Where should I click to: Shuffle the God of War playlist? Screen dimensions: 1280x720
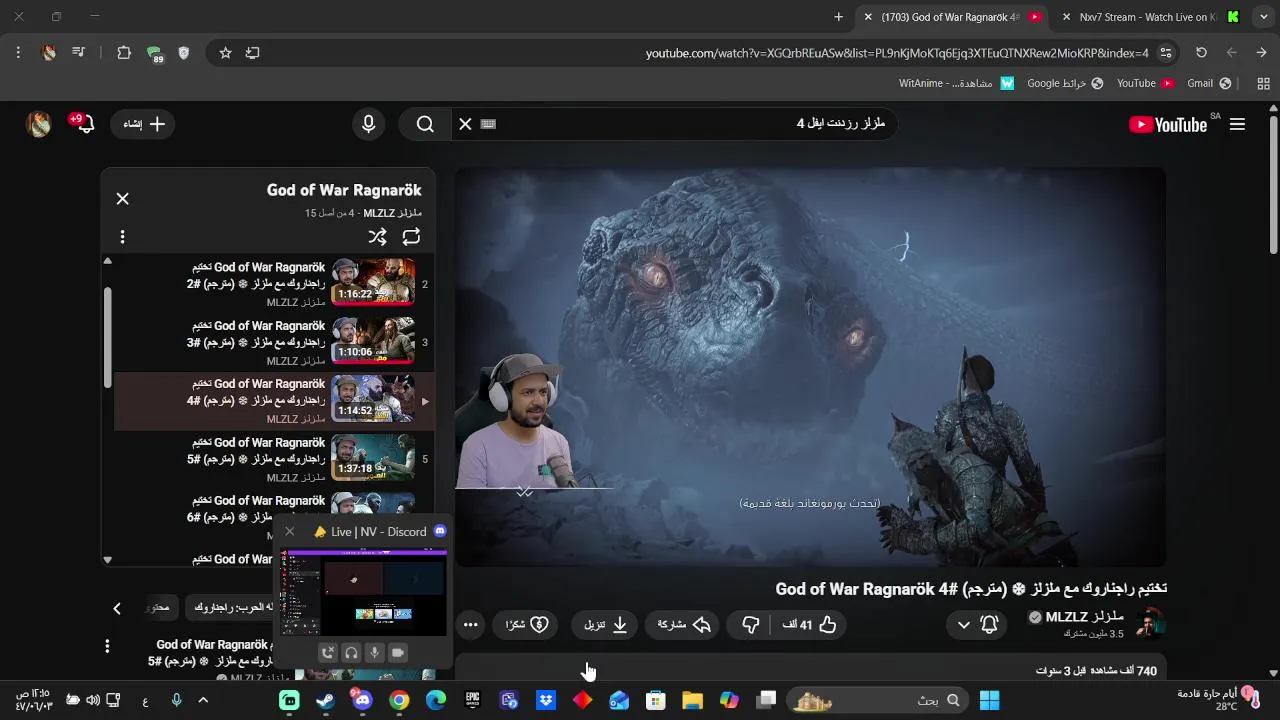pos(377,237)
